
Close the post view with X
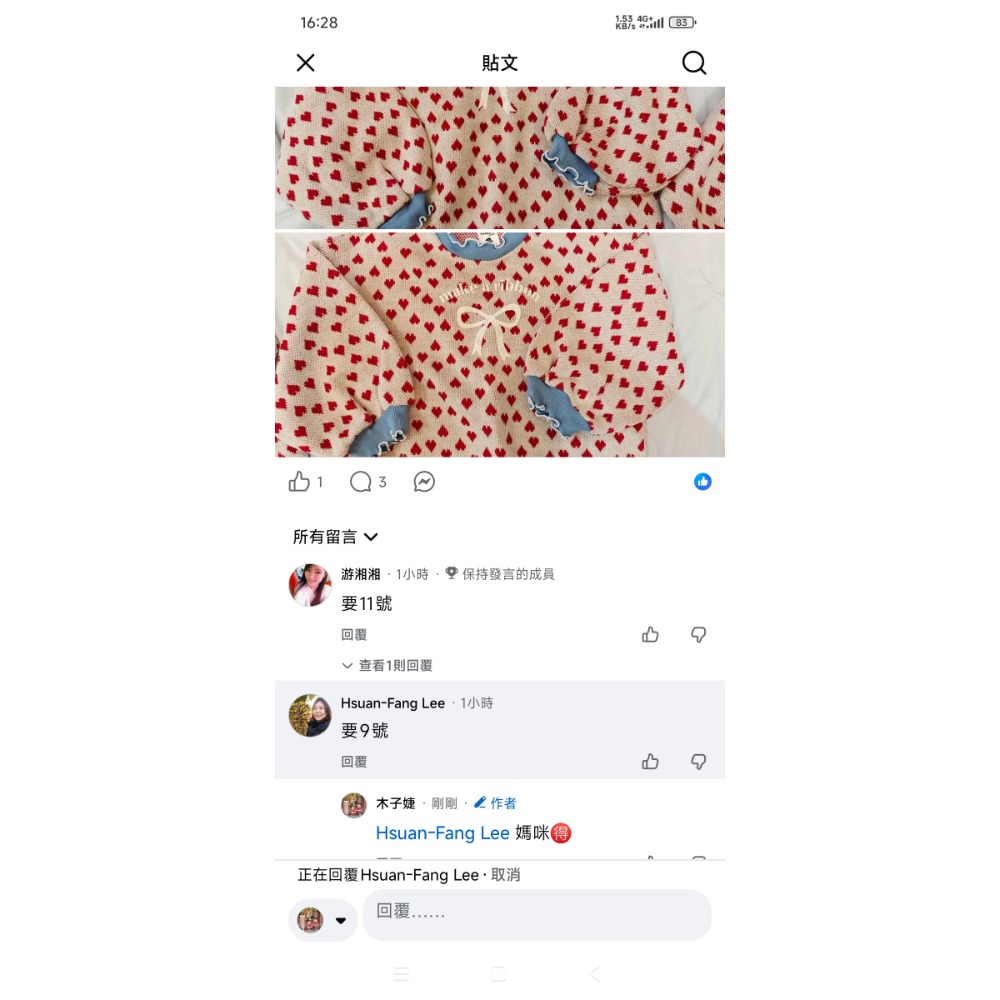(x=305, y=62)
